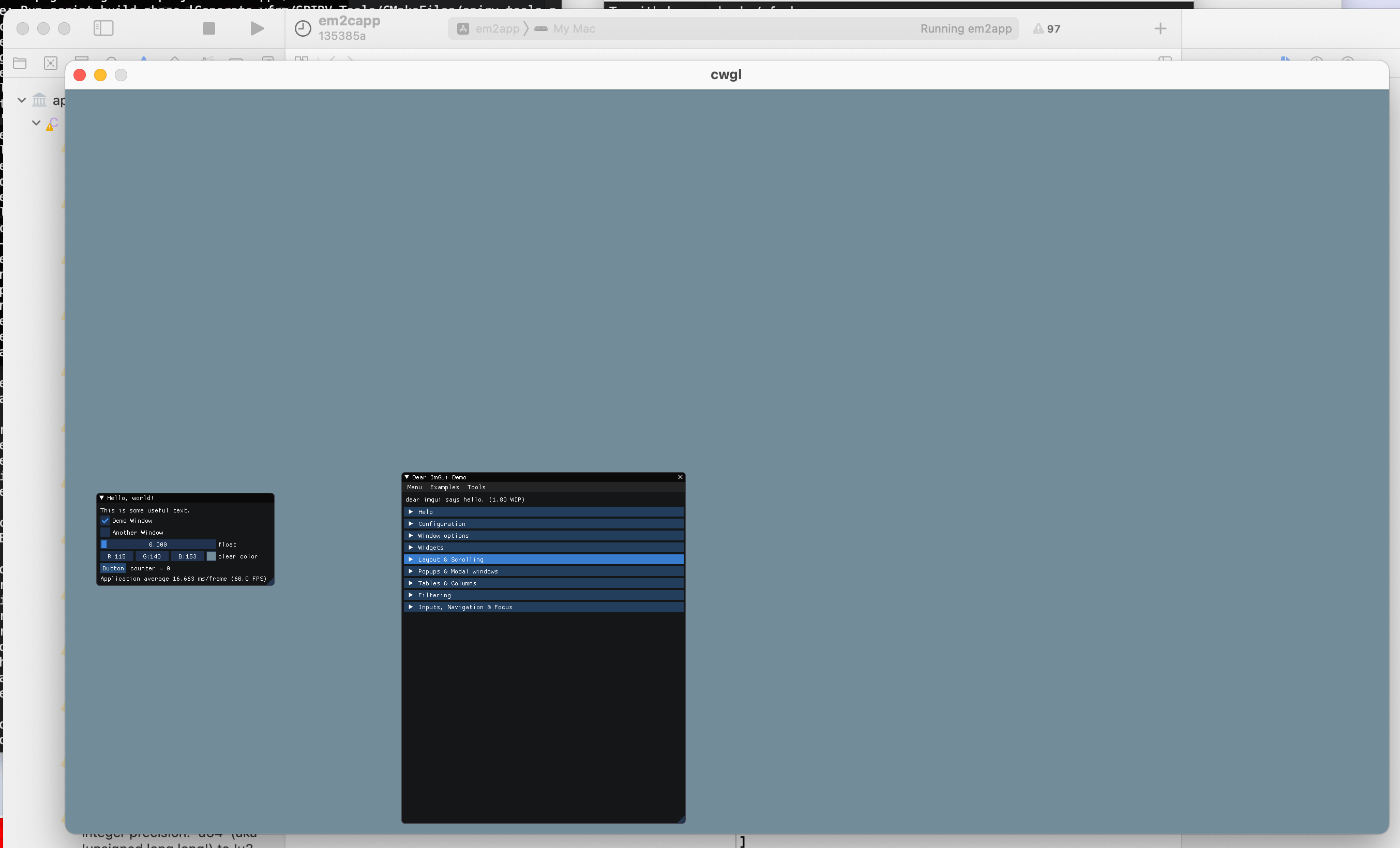The width and height of the screenshot is (1400, 848).
Task: Collapse the Hello, world! ImGui window
Action: pyautogui.click(x=102, y=497)
